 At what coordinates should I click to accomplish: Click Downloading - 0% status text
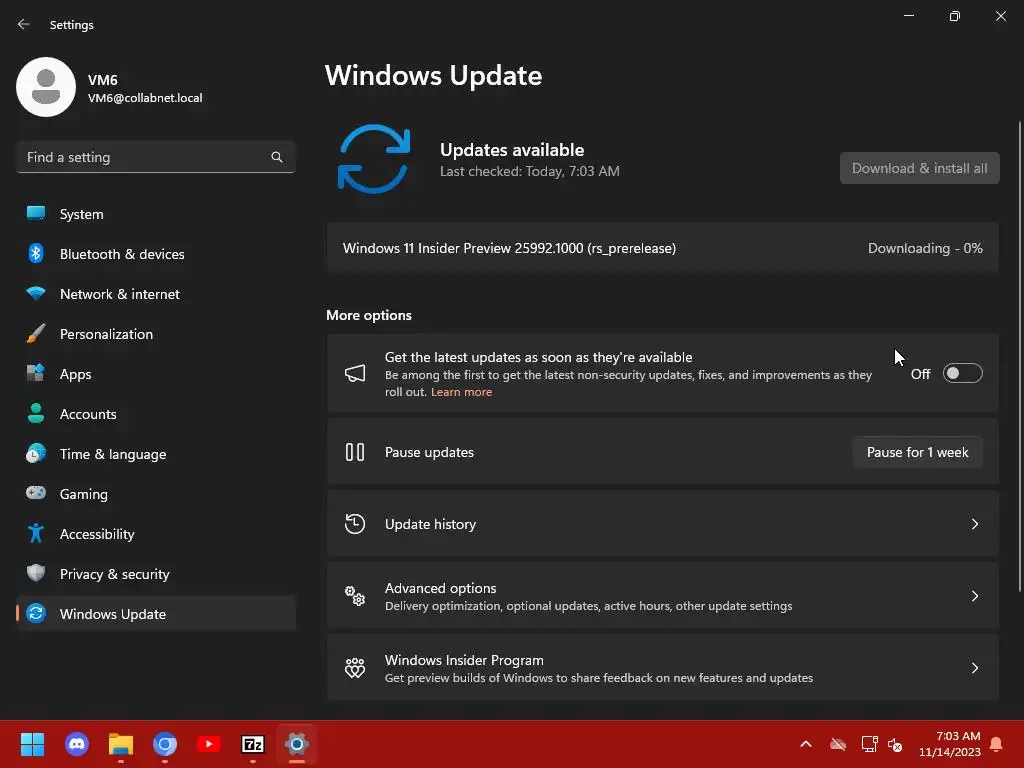click(x=925, y=248)
